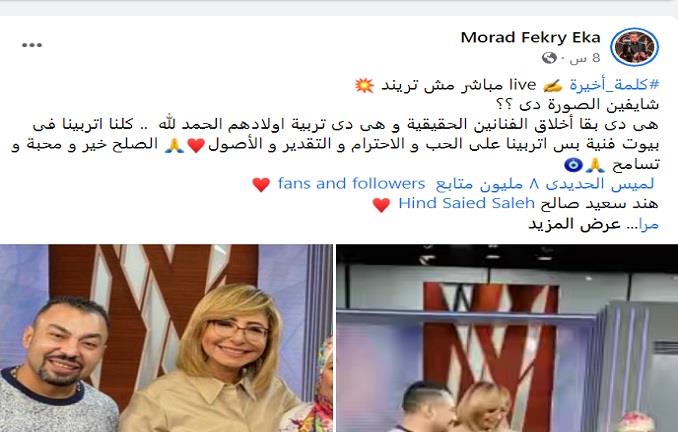
Task: Click the praying hands emoji next to تسامح
Action: coord(595,165)
